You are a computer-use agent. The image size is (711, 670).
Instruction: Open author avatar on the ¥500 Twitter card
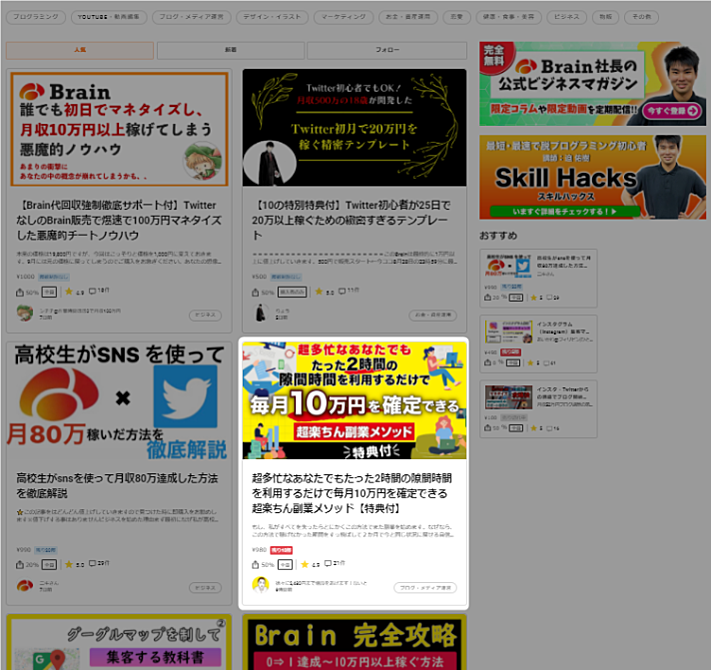click(260, 313)
